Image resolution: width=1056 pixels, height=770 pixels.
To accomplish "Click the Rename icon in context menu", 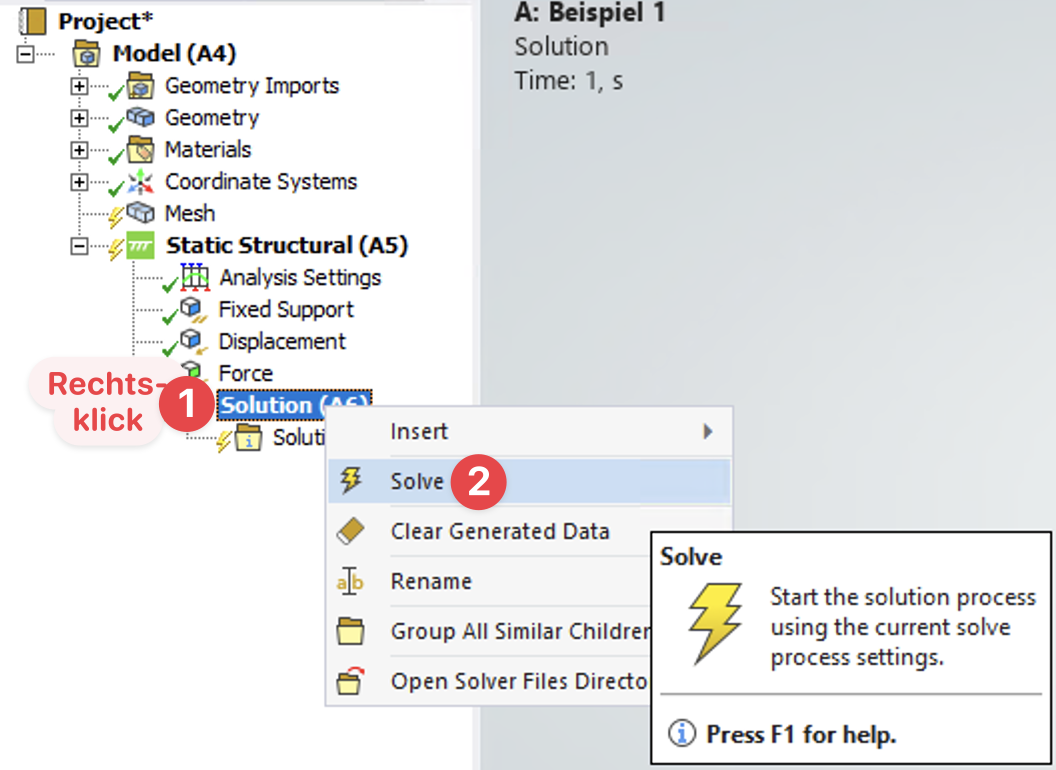I will click(x=351, y=581).
